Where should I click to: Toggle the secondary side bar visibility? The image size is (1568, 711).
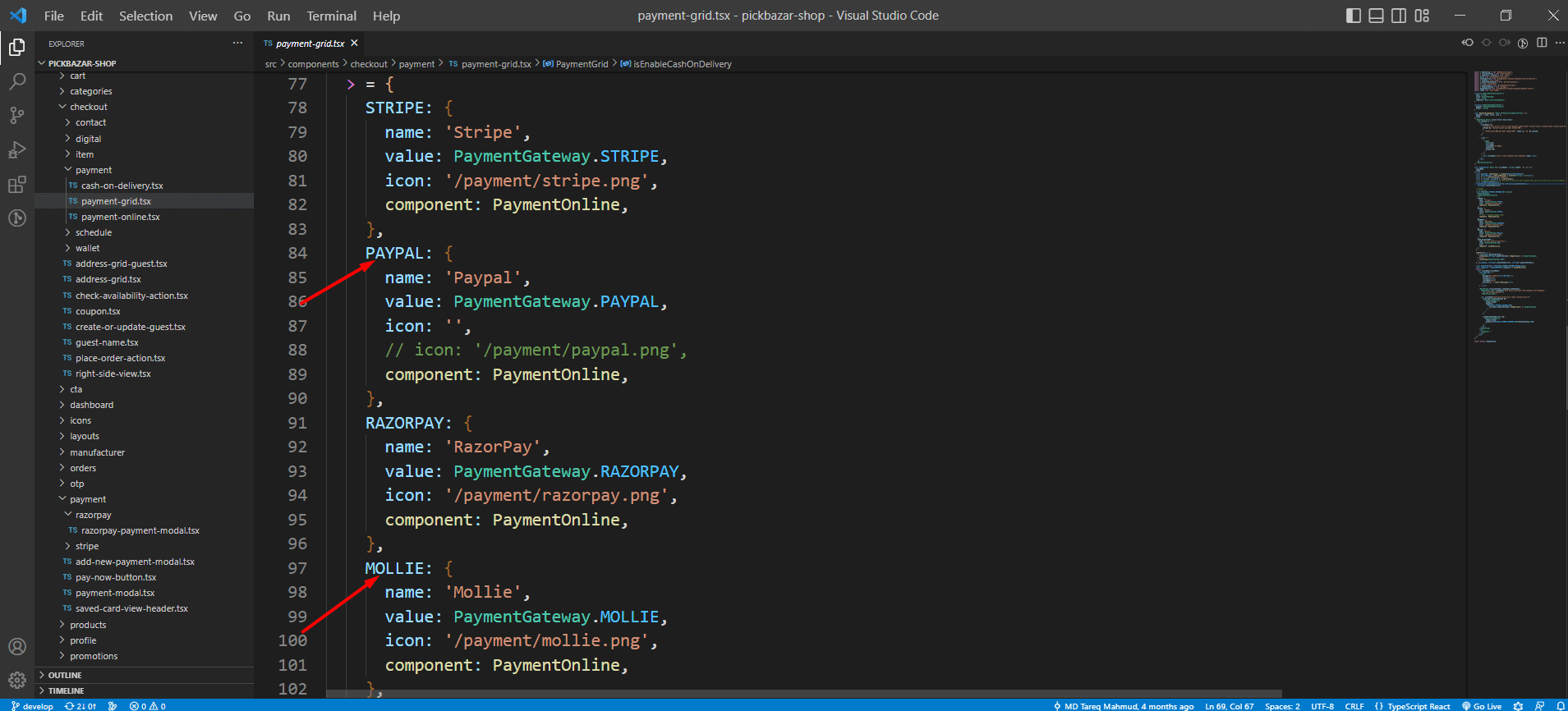[1399, 16]
